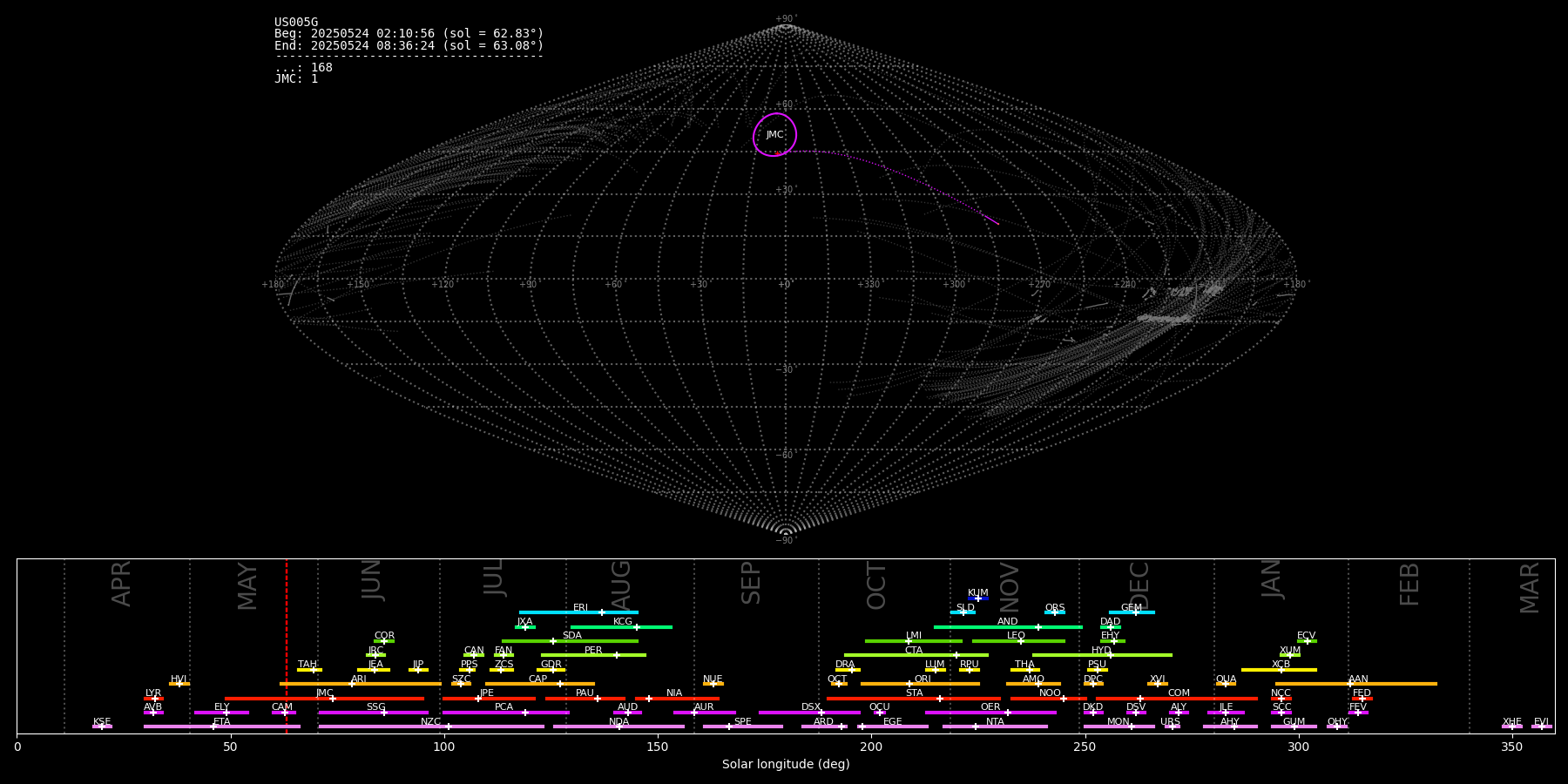1568x784 pixels.
Task: Click the AUG month label
Action: (x=621, y=585)
